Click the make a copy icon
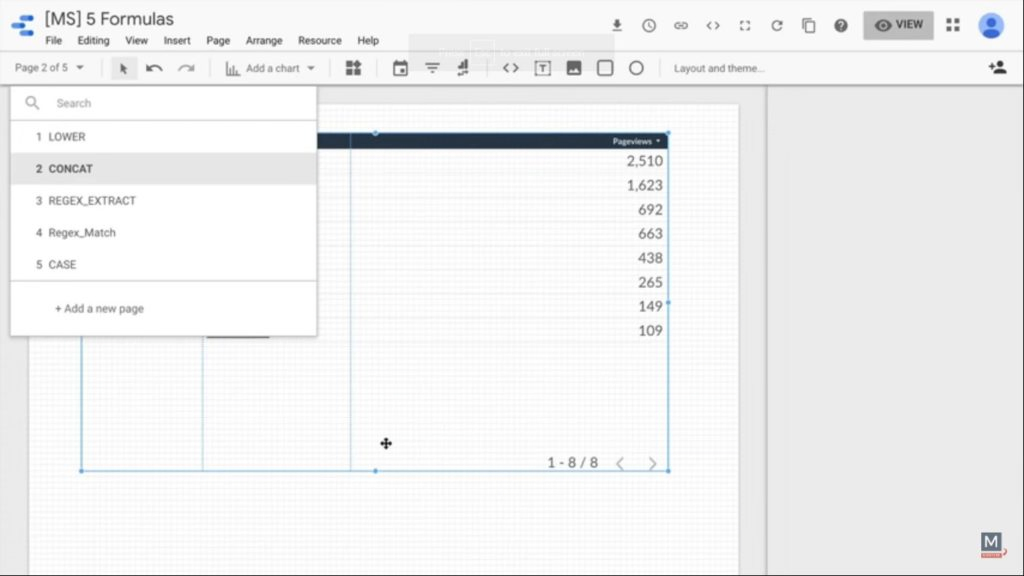1024x576 pixels. [x=808, y=26]
